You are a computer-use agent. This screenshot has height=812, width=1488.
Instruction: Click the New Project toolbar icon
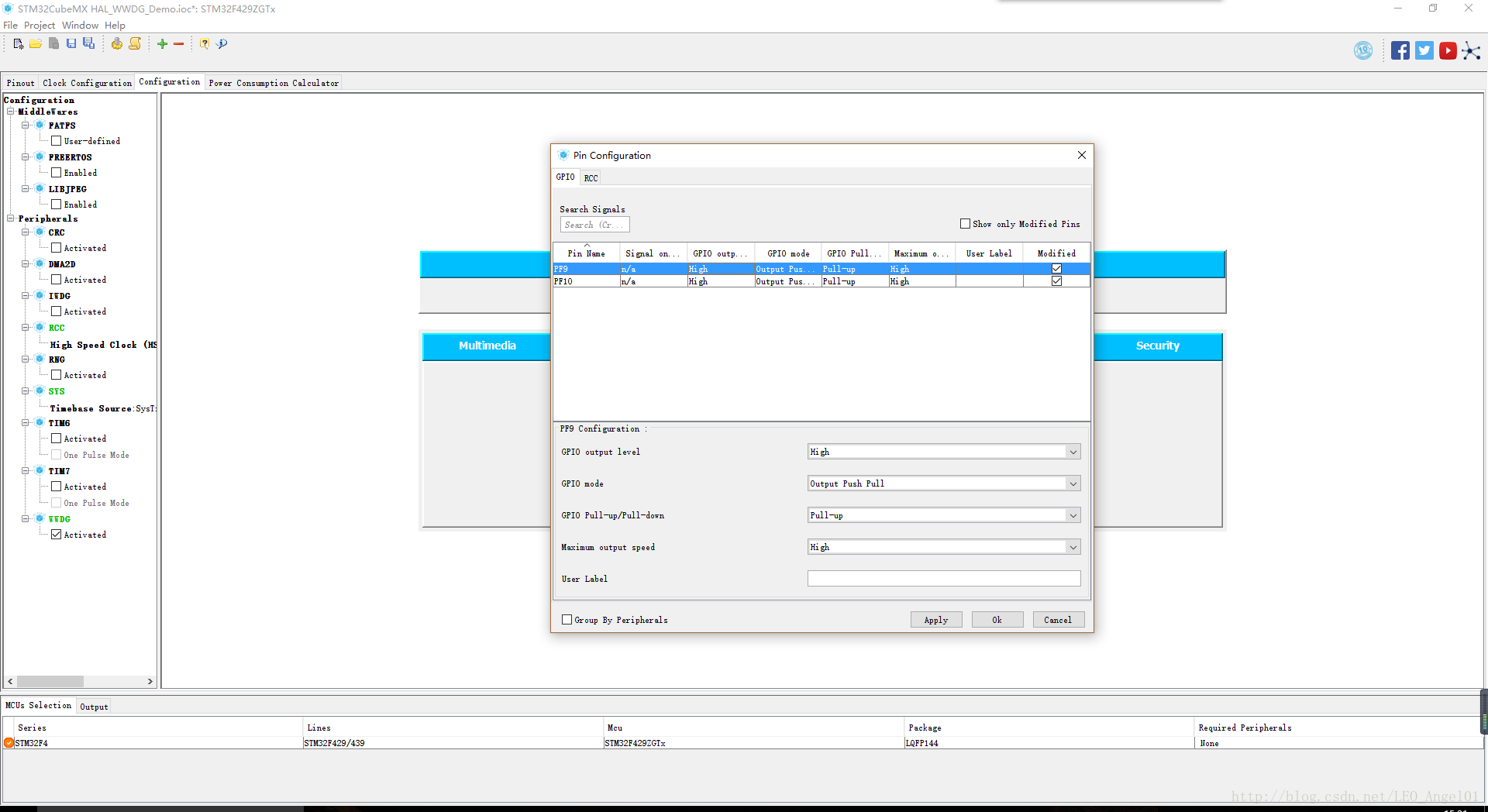19,44
